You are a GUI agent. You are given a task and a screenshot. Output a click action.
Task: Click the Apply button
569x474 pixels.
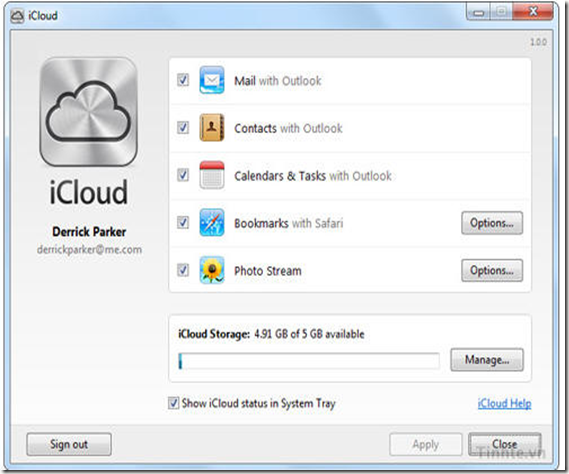click(426, 444)
